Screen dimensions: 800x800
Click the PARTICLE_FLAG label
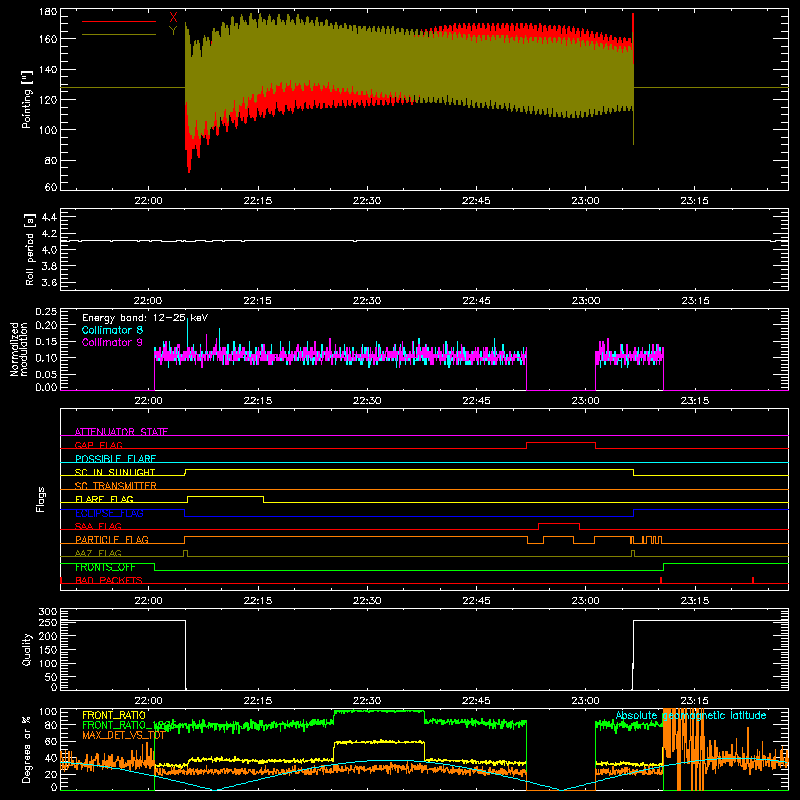click(x=112, y=540)
